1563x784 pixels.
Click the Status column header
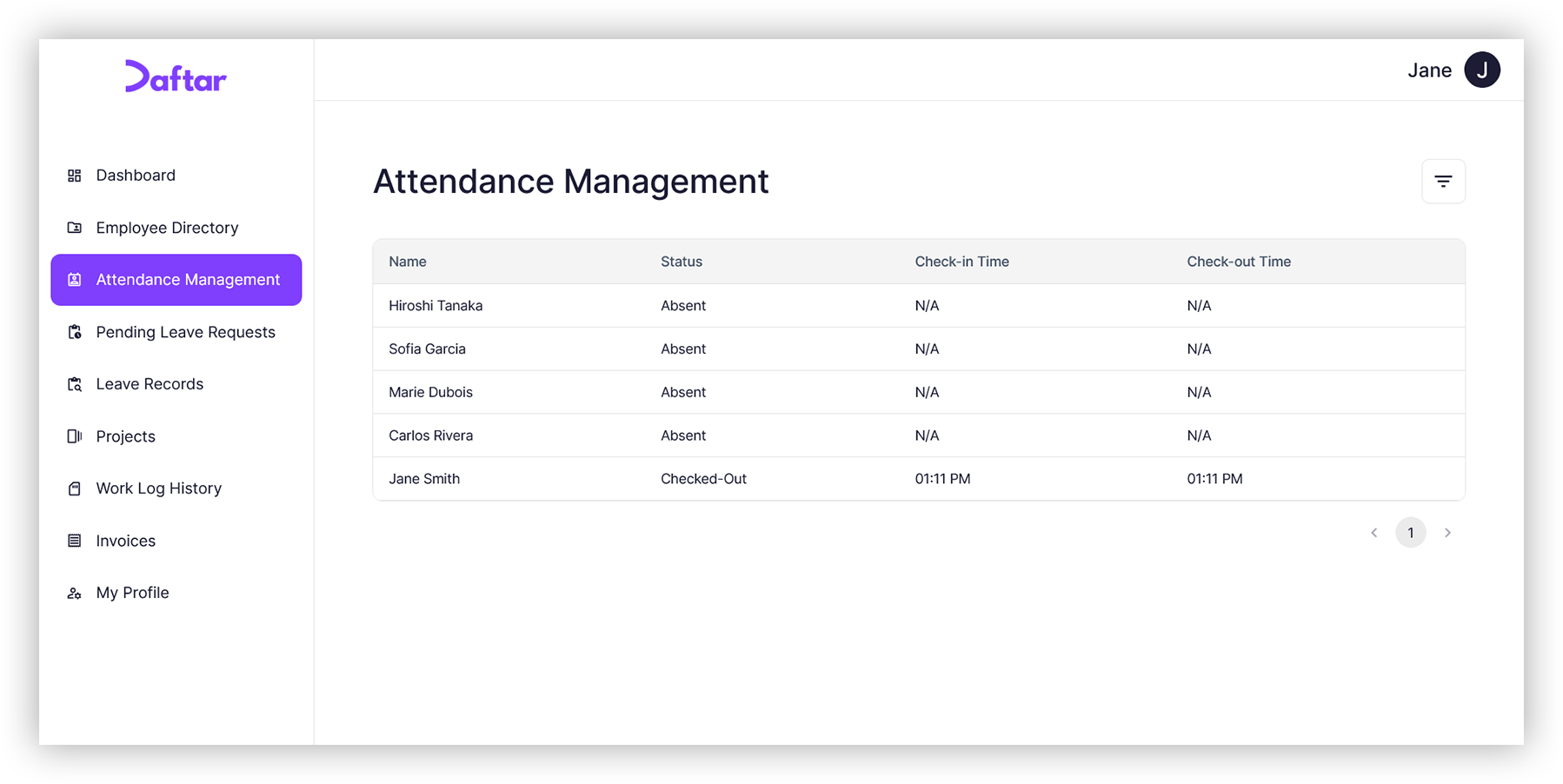(681, 262)
